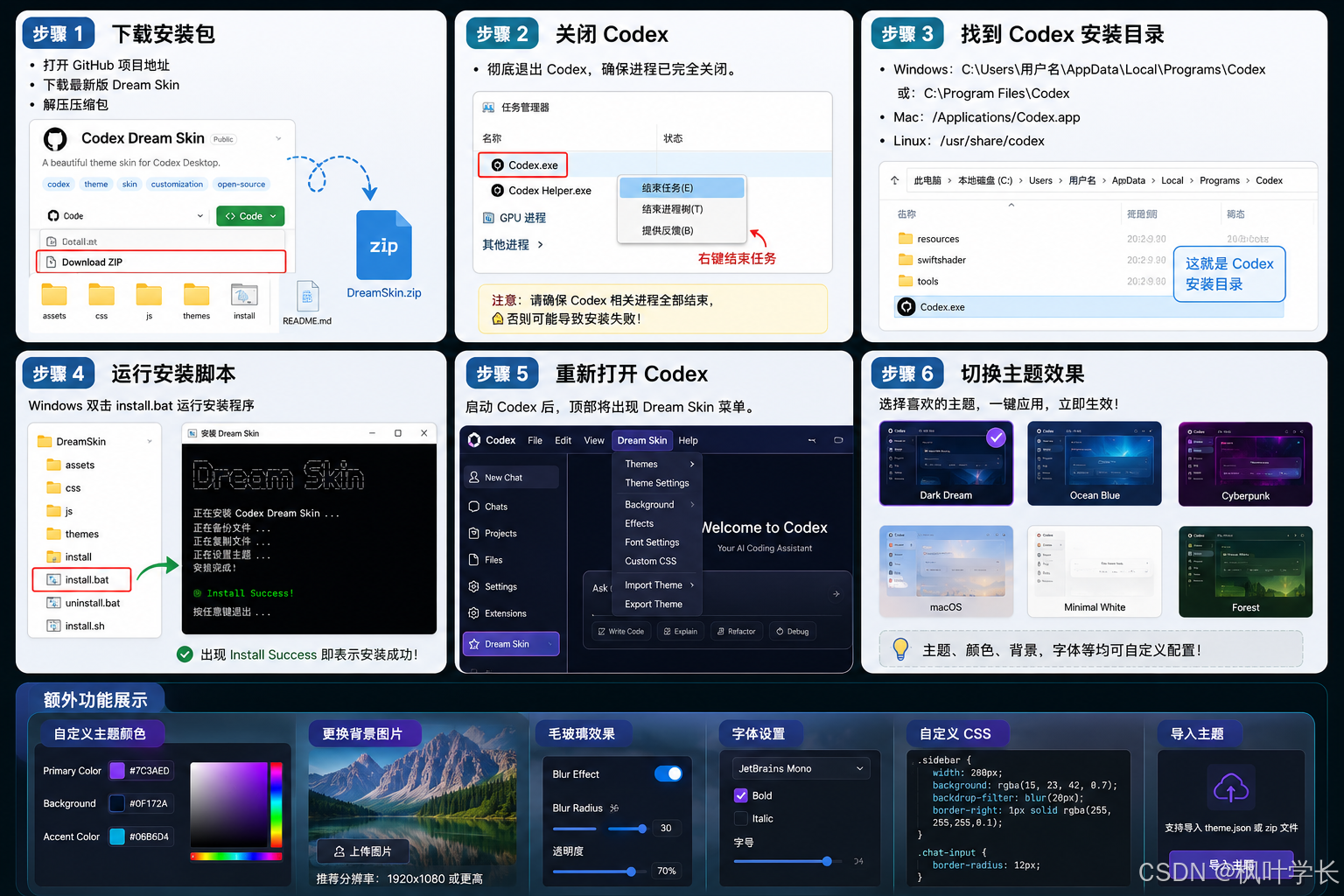Select 结束任务(E) in context menu
Screen dimensions: 1344x896
682,188
